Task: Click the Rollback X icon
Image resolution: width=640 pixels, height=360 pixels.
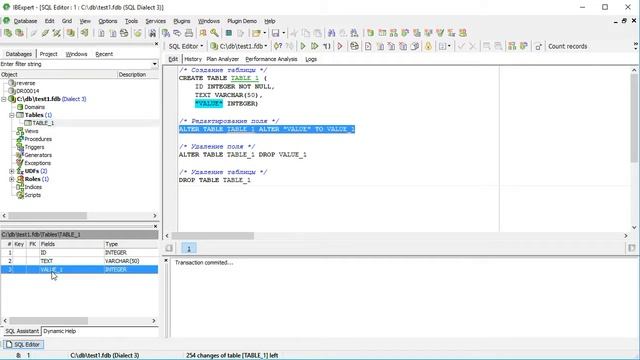Action: point(472,47)
